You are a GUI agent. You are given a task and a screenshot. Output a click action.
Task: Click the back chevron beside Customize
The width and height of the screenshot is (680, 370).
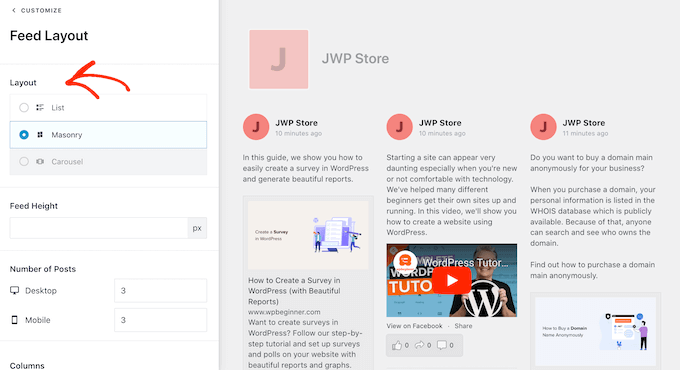[x=13, y=10]
